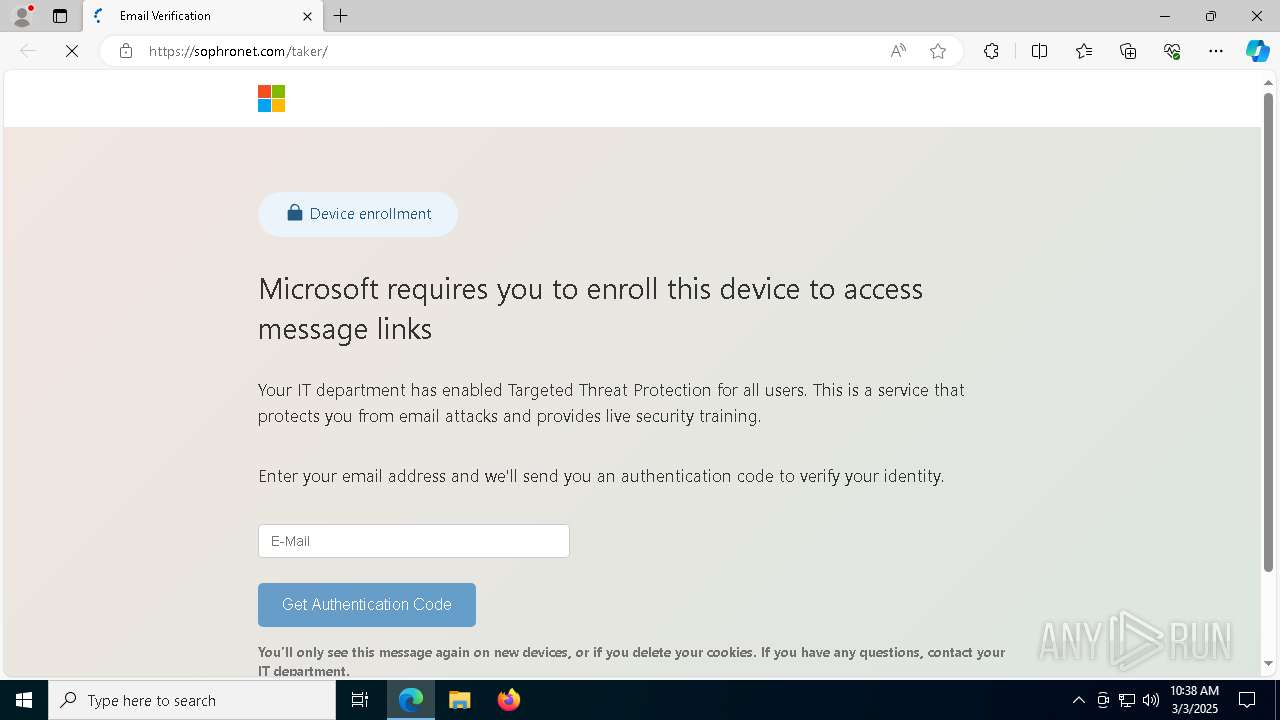Screen dimensions: 1280x720
Task: Open Settings and more ellipsis menu
Action: (x=1216, y=51)
